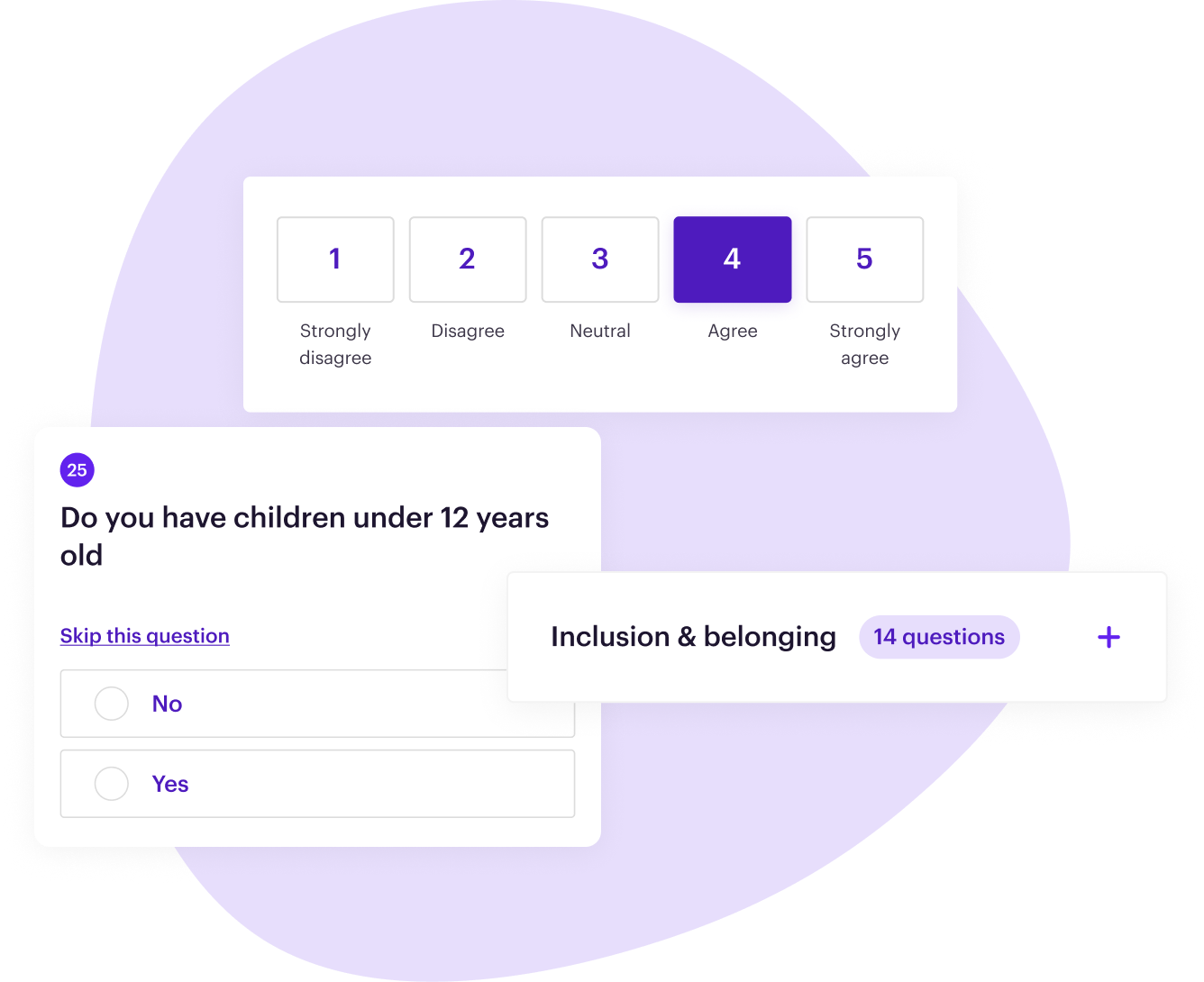Image resolution: width=1204 pixels, height=982 pixels.
Task: Select the Yes radio button
Action: [x=111, y=784]
